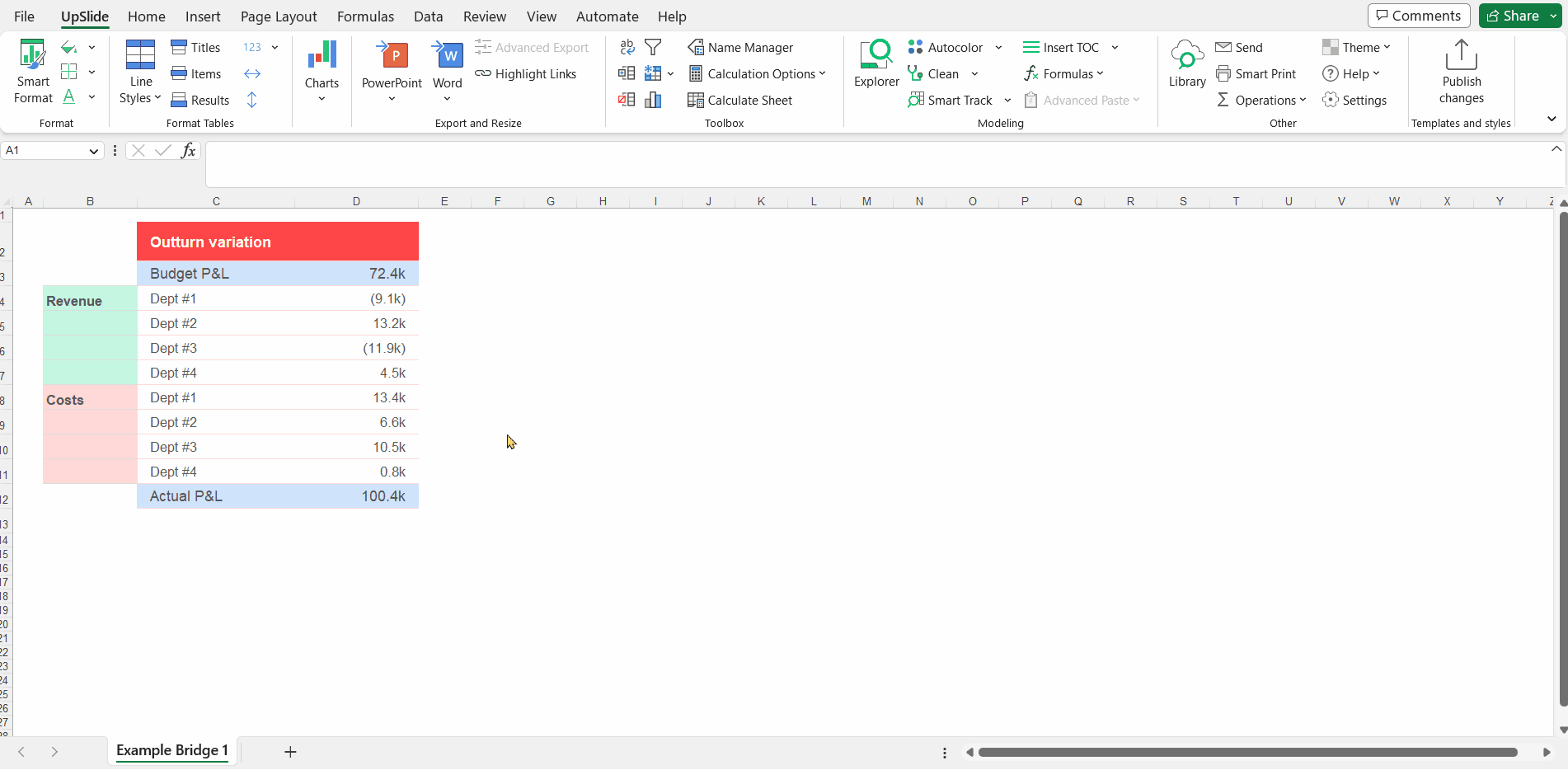Click the Publish changes icon
The width and height of the screenshot is (1568, 770).
tap(1462, 55)
